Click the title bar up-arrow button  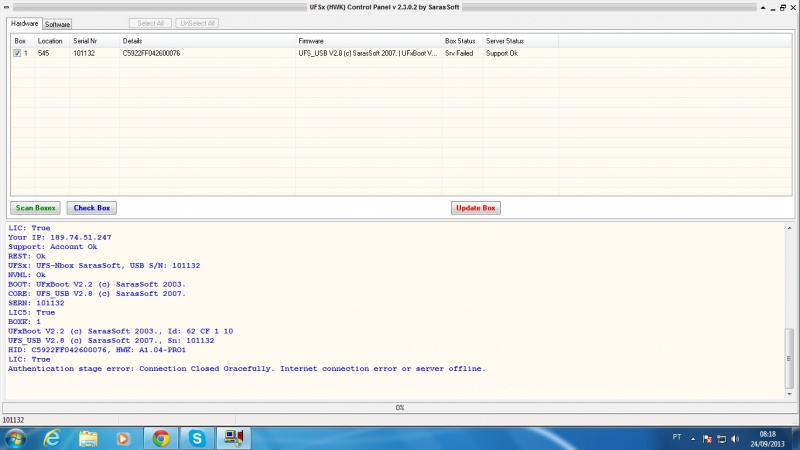(x=763, y=7)
